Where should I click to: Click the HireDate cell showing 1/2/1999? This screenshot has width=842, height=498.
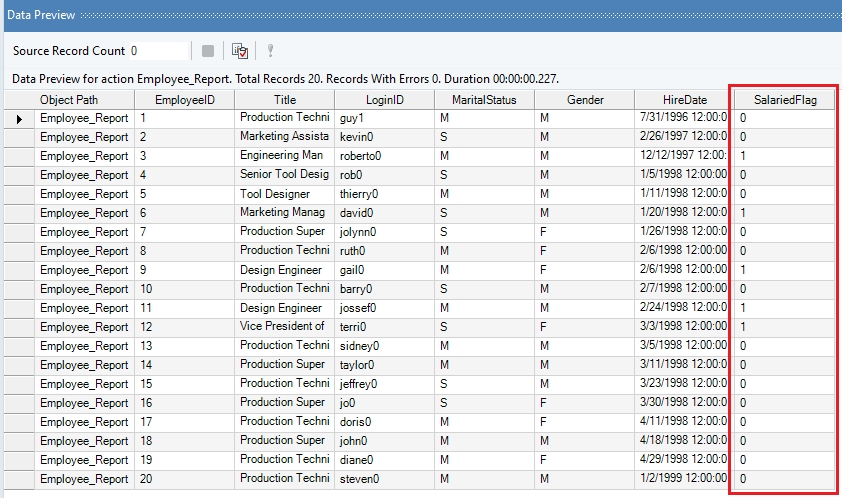[684, 479]
